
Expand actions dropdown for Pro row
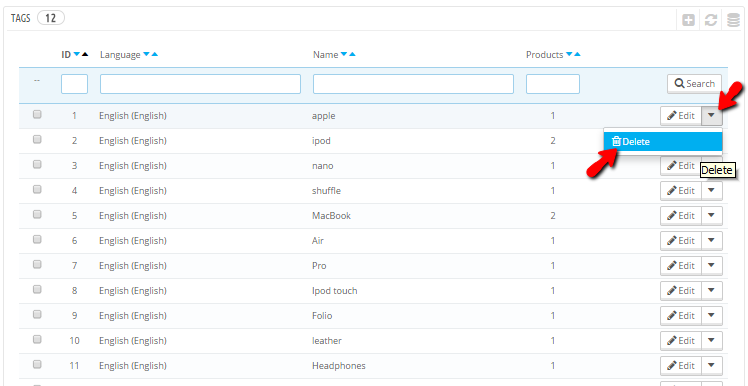712,265
